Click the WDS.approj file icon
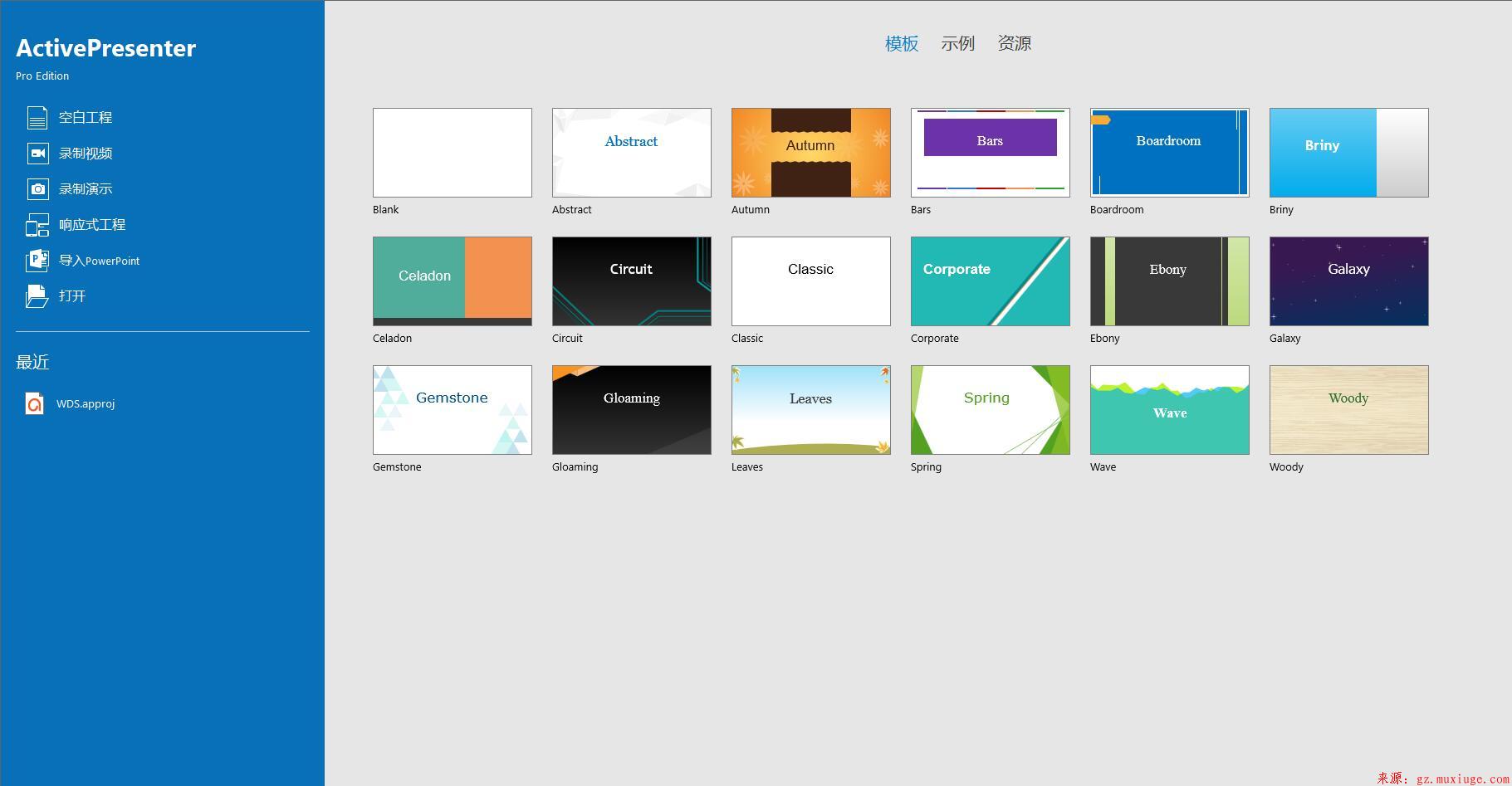 coord(34,404)
